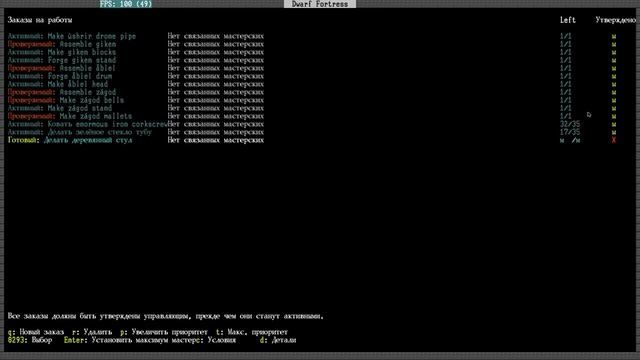Screen dimensions: 640x360
Task: Select the Make zágod stand order
Action: coord(60,108)
